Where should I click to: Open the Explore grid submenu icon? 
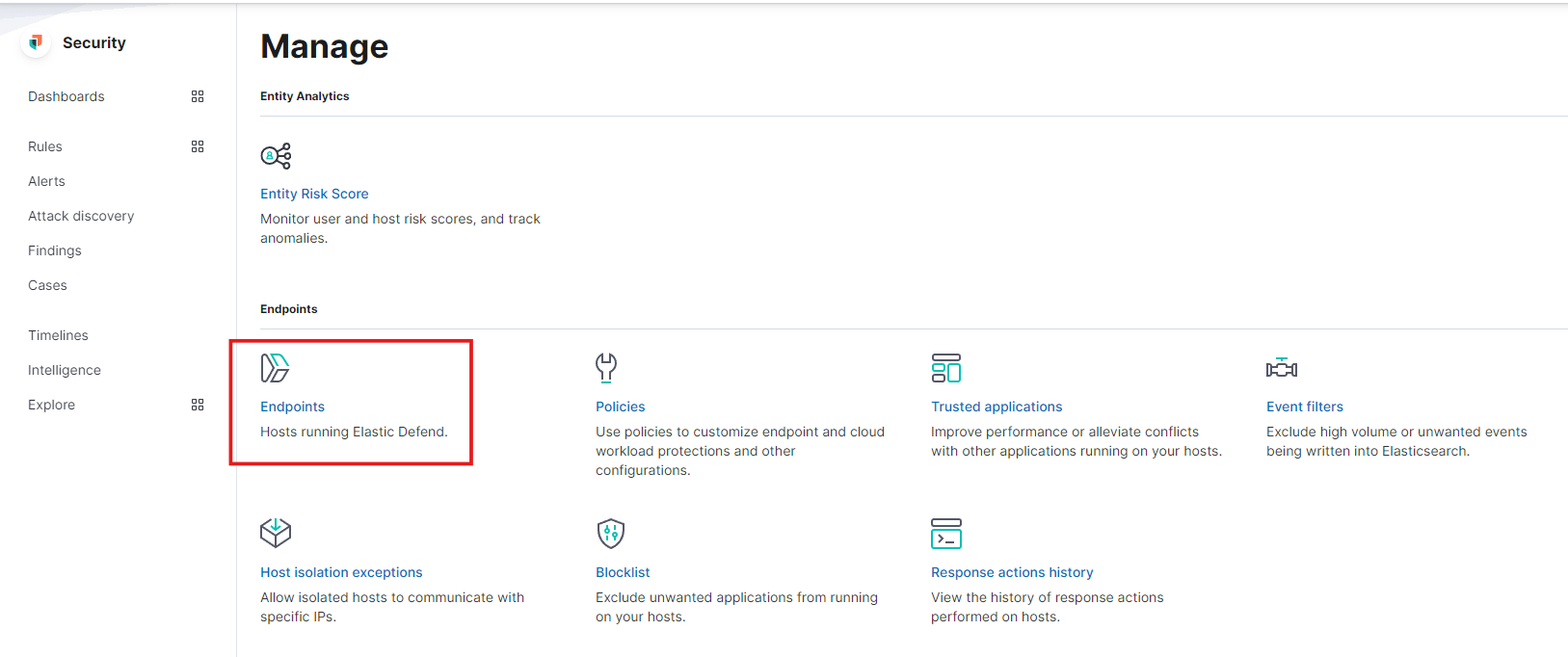tap(198, 405)
